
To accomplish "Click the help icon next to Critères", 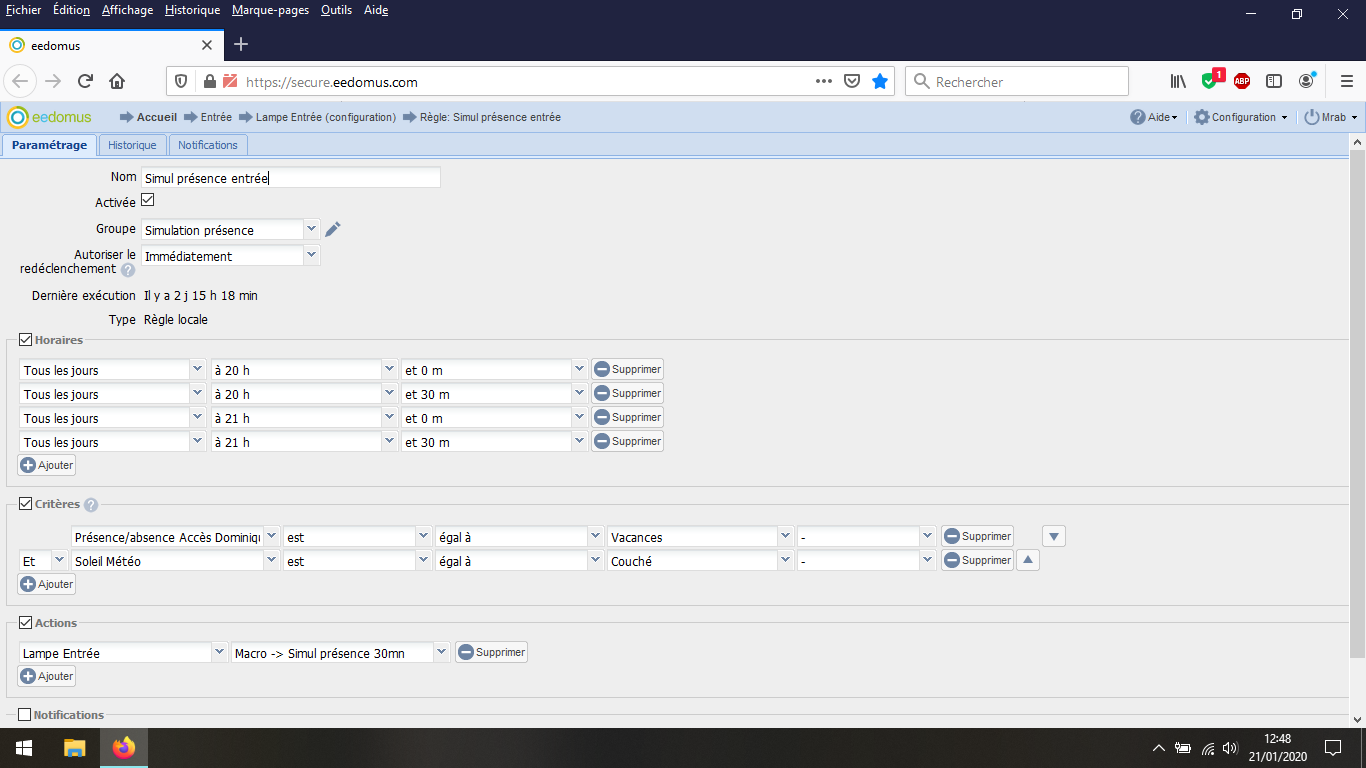I will 91,505.
